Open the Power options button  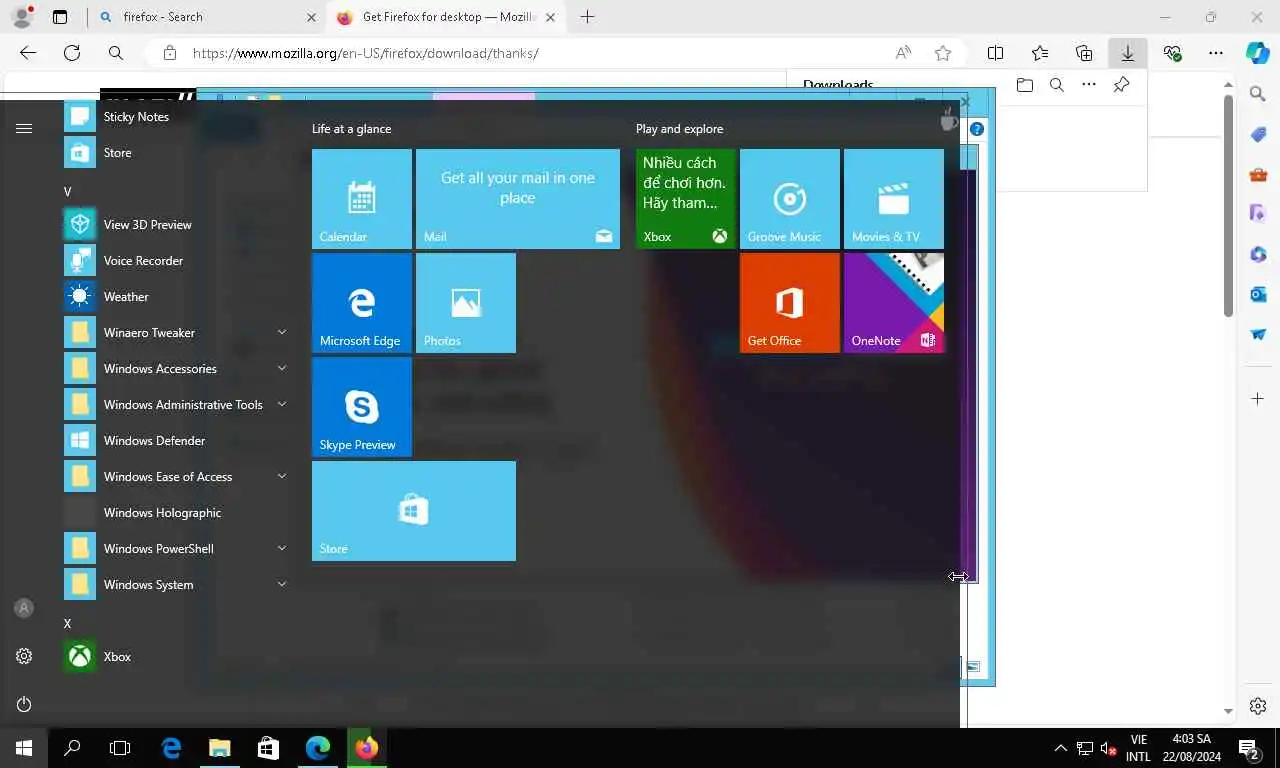[x=24, y=704]
